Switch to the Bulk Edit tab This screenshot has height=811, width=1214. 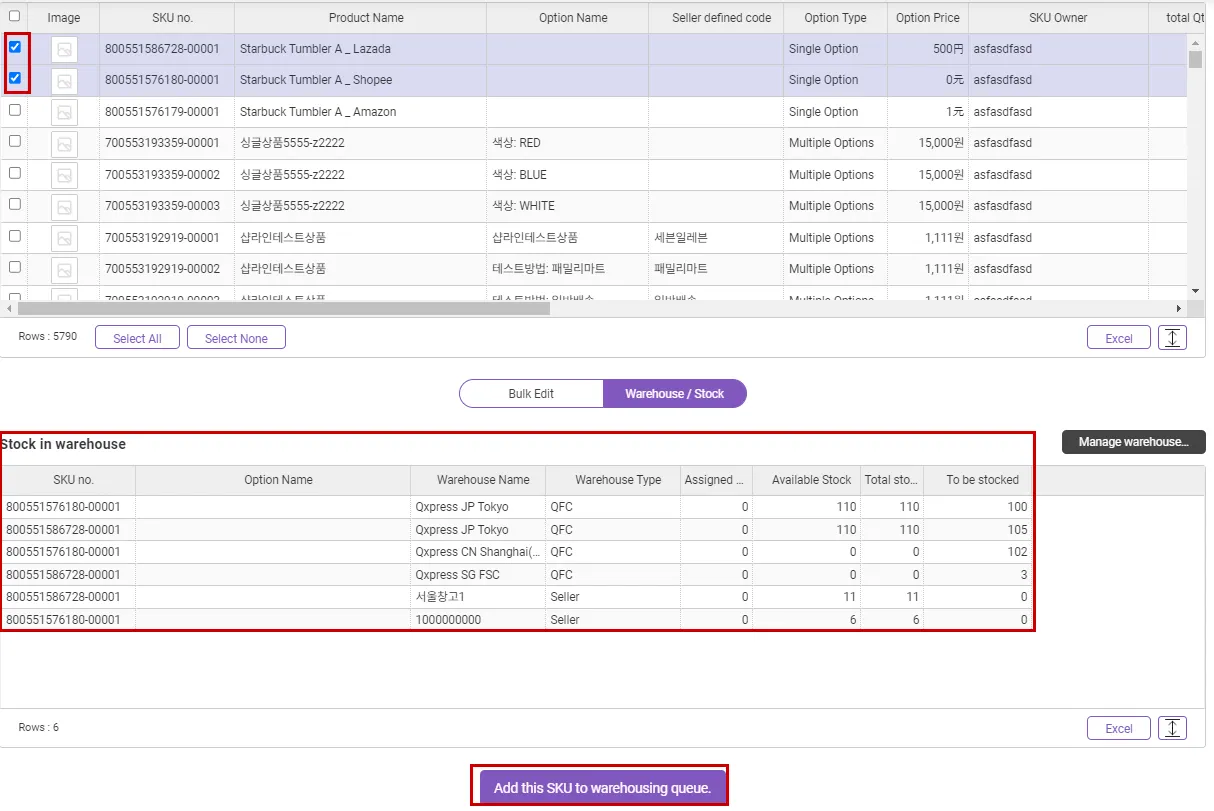(531, 394)
